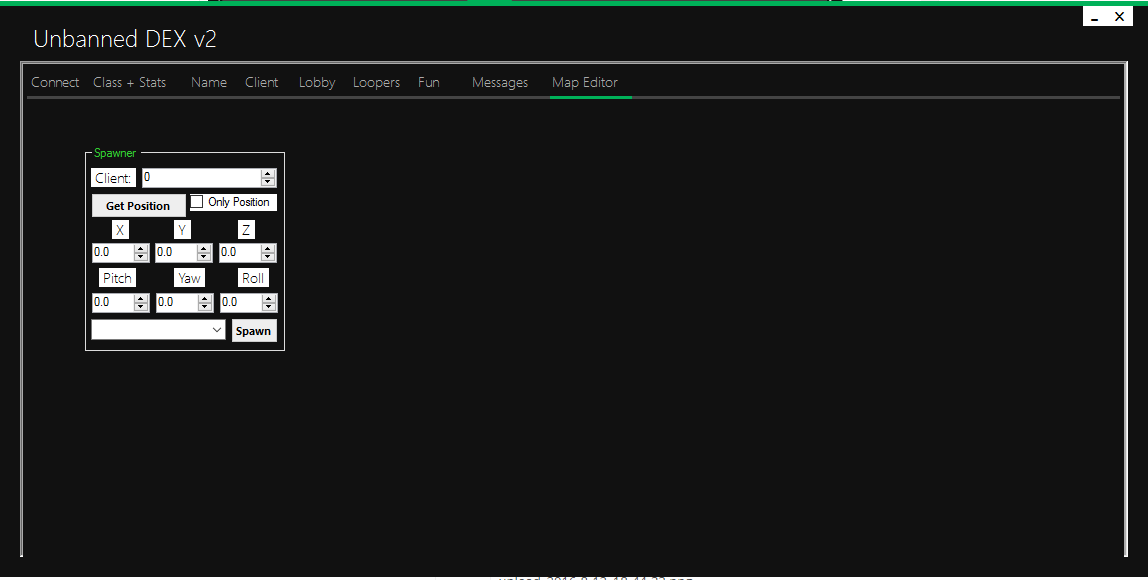Viewport: 1148px width, 580px height.
Task: Select the Messages tab
Action: [x=499, y=83]
